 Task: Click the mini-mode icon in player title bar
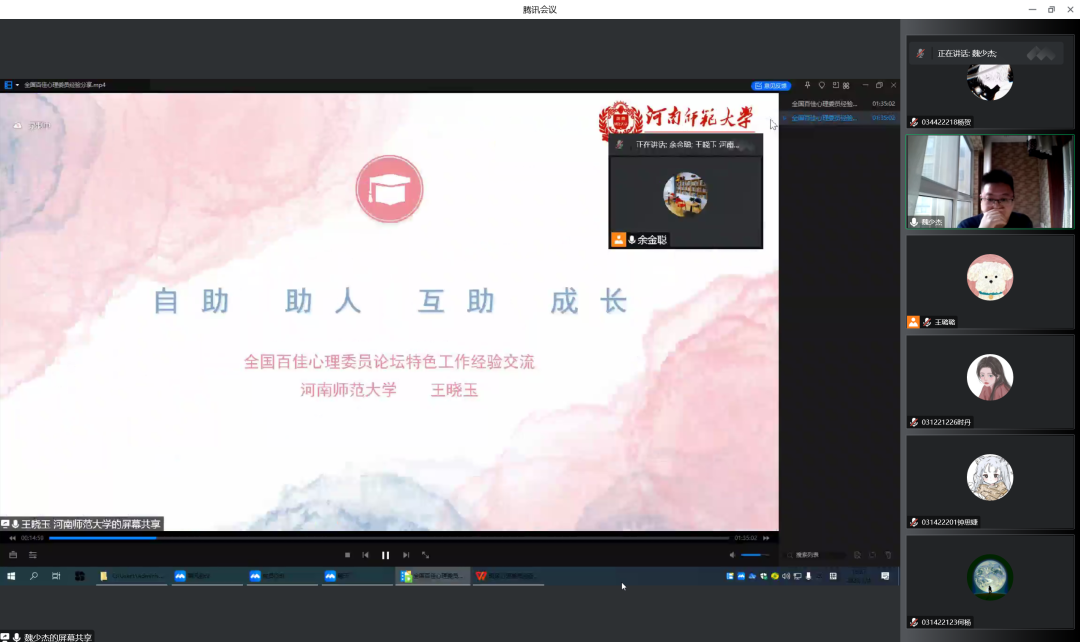click(x=835, y=85)
